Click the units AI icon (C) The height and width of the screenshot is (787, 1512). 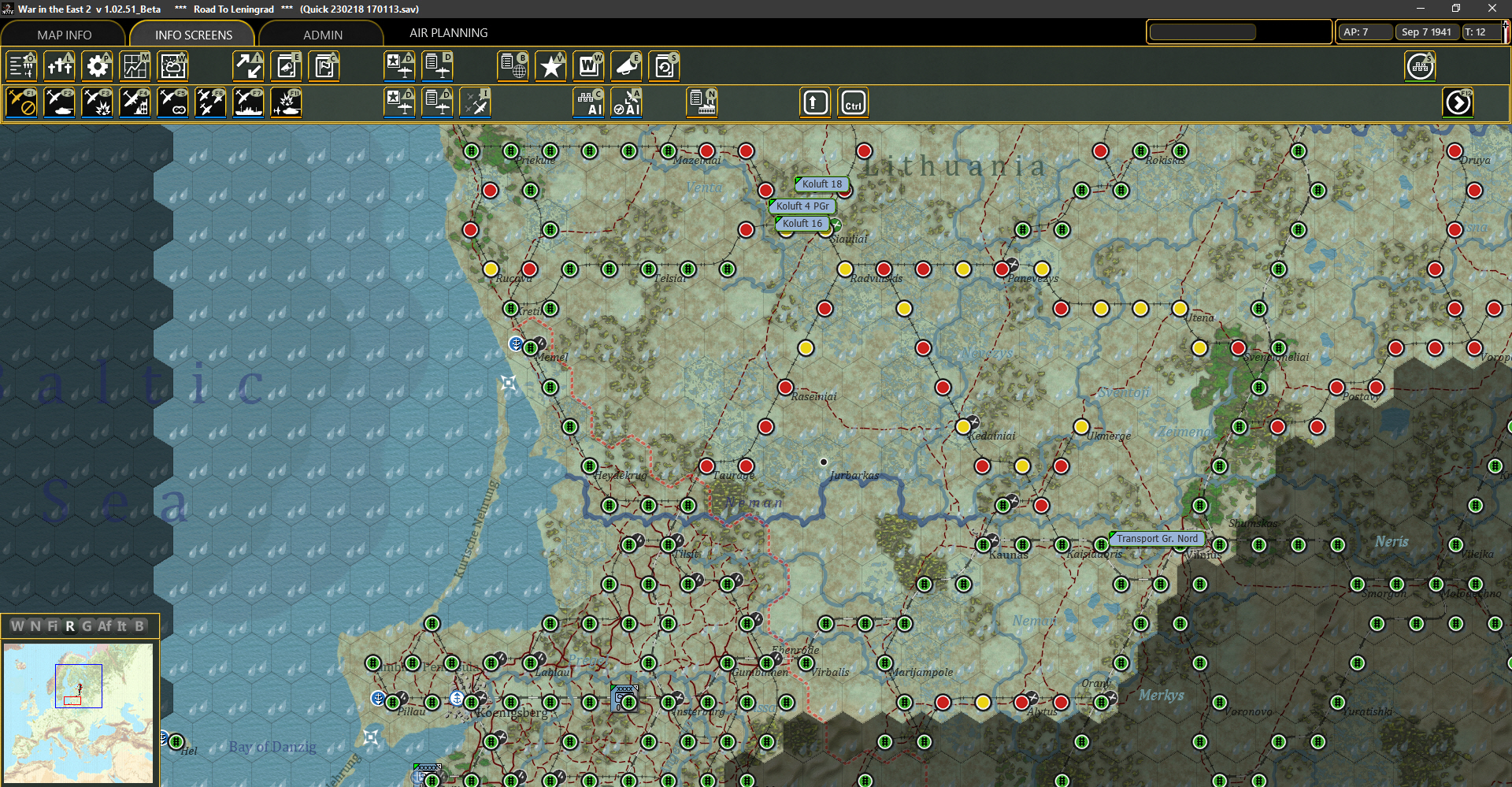(589, 102)
